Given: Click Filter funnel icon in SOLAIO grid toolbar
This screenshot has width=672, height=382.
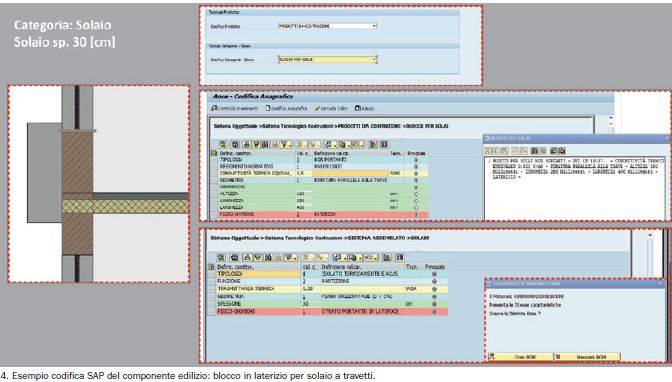Looking at the screenshot, I should pos(290,257).
